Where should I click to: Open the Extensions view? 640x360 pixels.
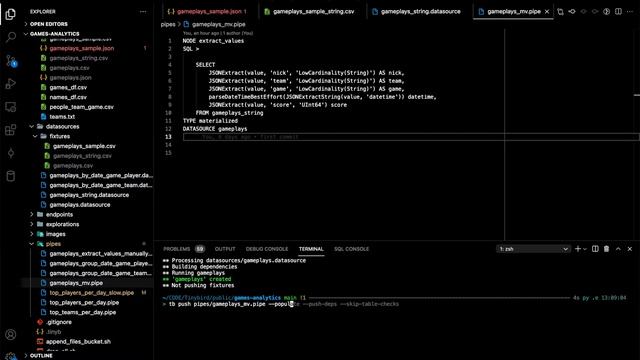click(x=11, y=130)
